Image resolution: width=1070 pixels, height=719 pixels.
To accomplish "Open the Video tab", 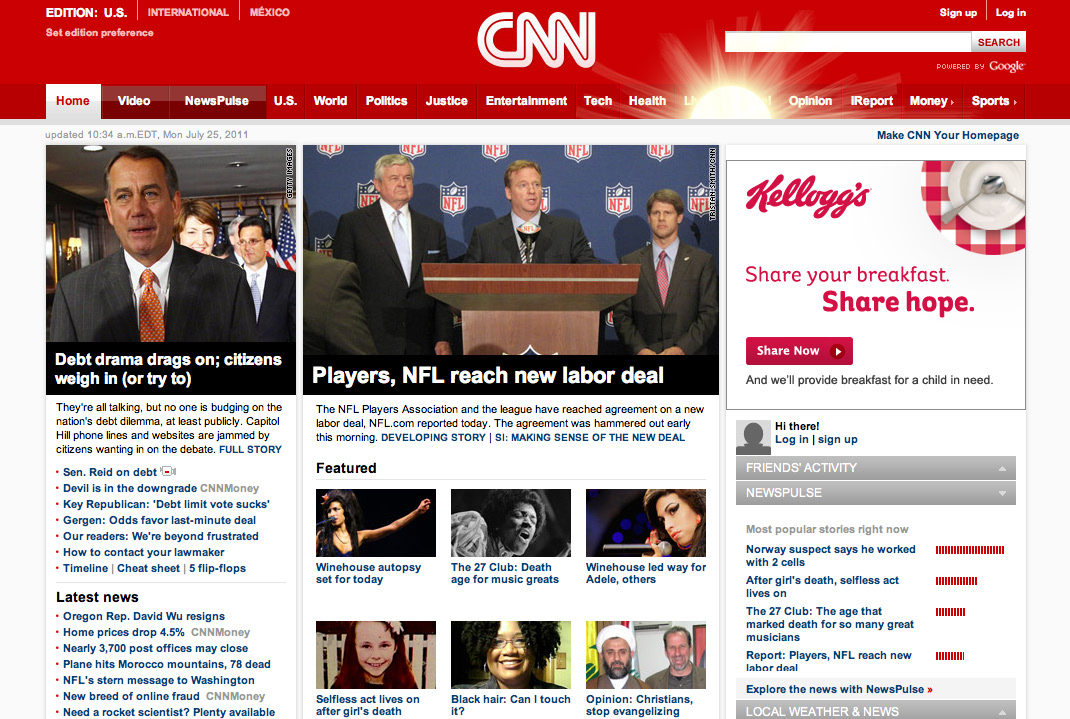I will [x=134, y=101].
